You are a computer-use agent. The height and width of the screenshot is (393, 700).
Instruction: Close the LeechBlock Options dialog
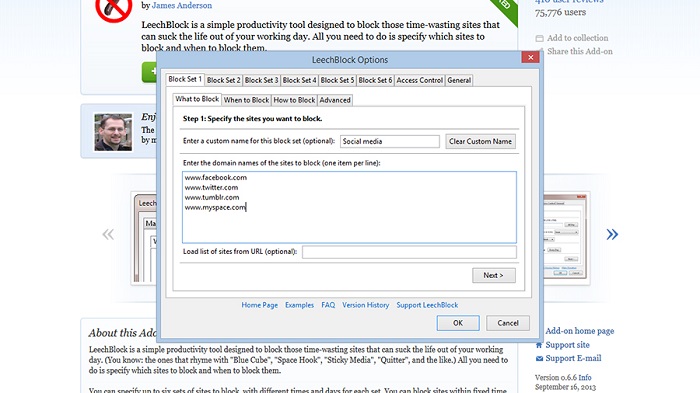click(x=530, y=57)
